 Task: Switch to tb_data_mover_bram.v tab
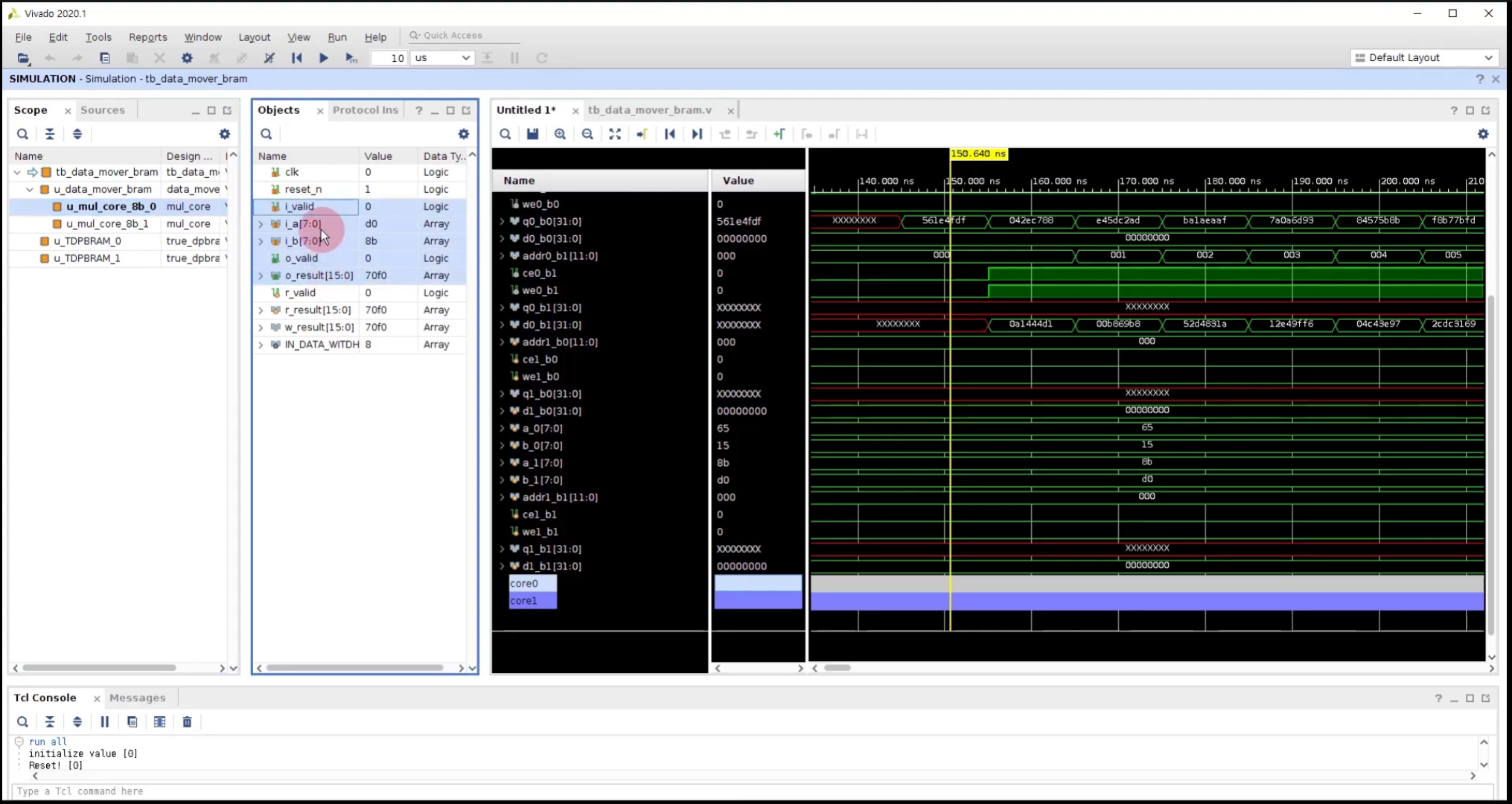tap(649, 110)
